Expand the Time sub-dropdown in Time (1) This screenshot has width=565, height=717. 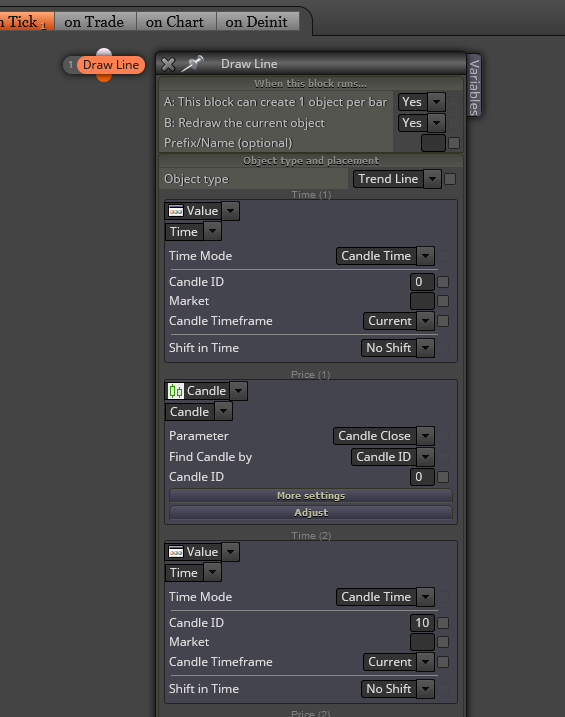click(212, 231)
